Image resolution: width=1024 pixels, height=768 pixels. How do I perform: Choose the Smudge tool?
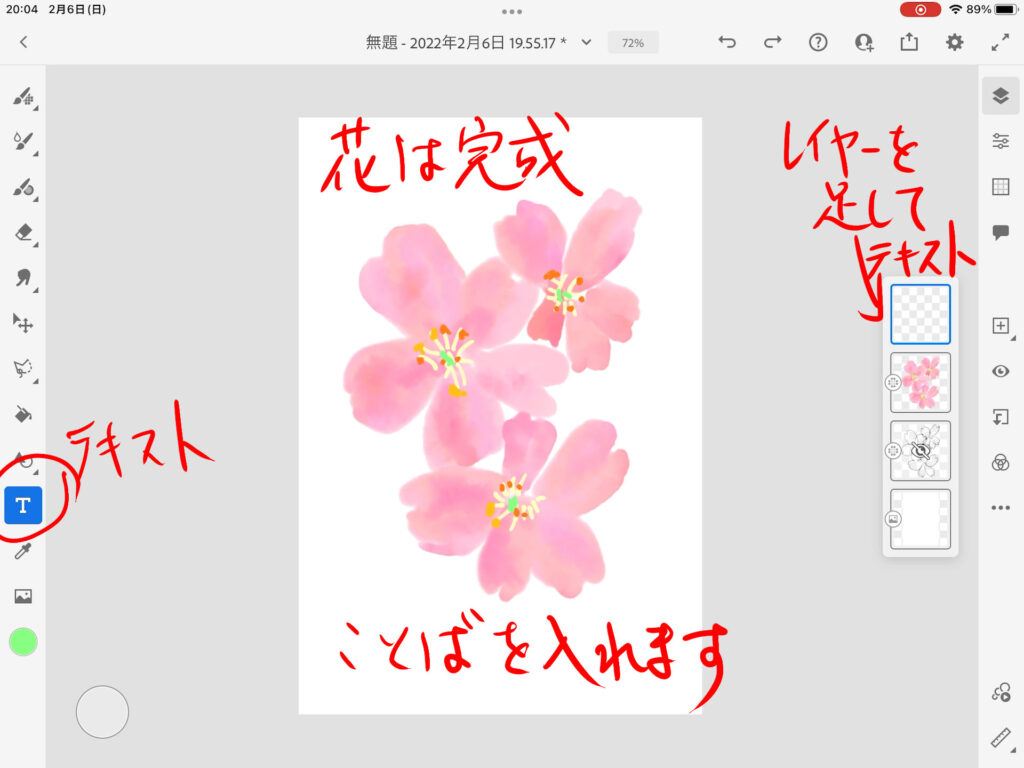click(x=23, y=278)
